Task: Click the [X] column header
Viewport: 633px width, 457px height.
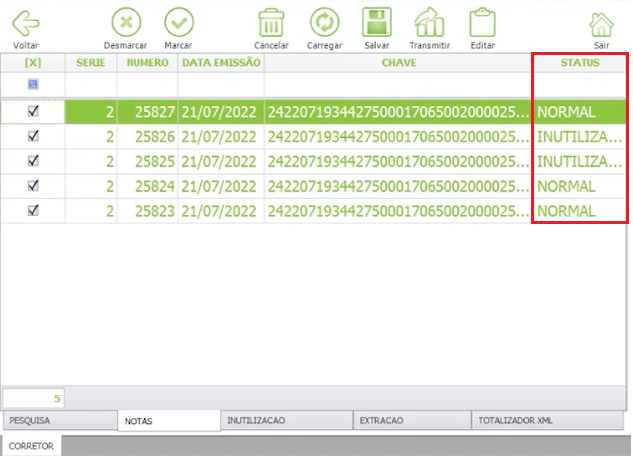Action: pyautogui.click(x=33, y=63)
